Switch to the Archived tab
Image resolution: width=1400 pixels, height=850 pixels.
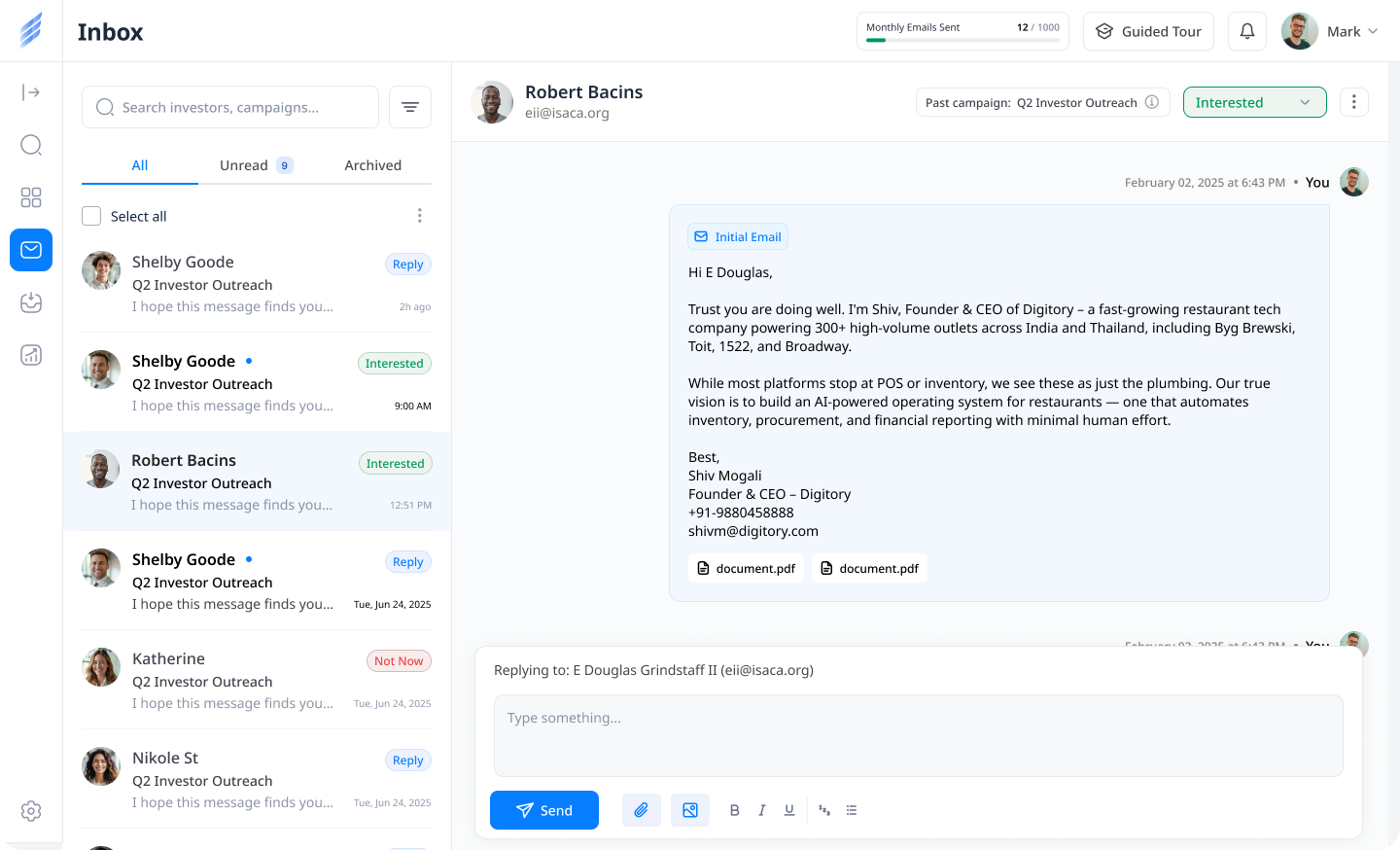coord(373,165)
